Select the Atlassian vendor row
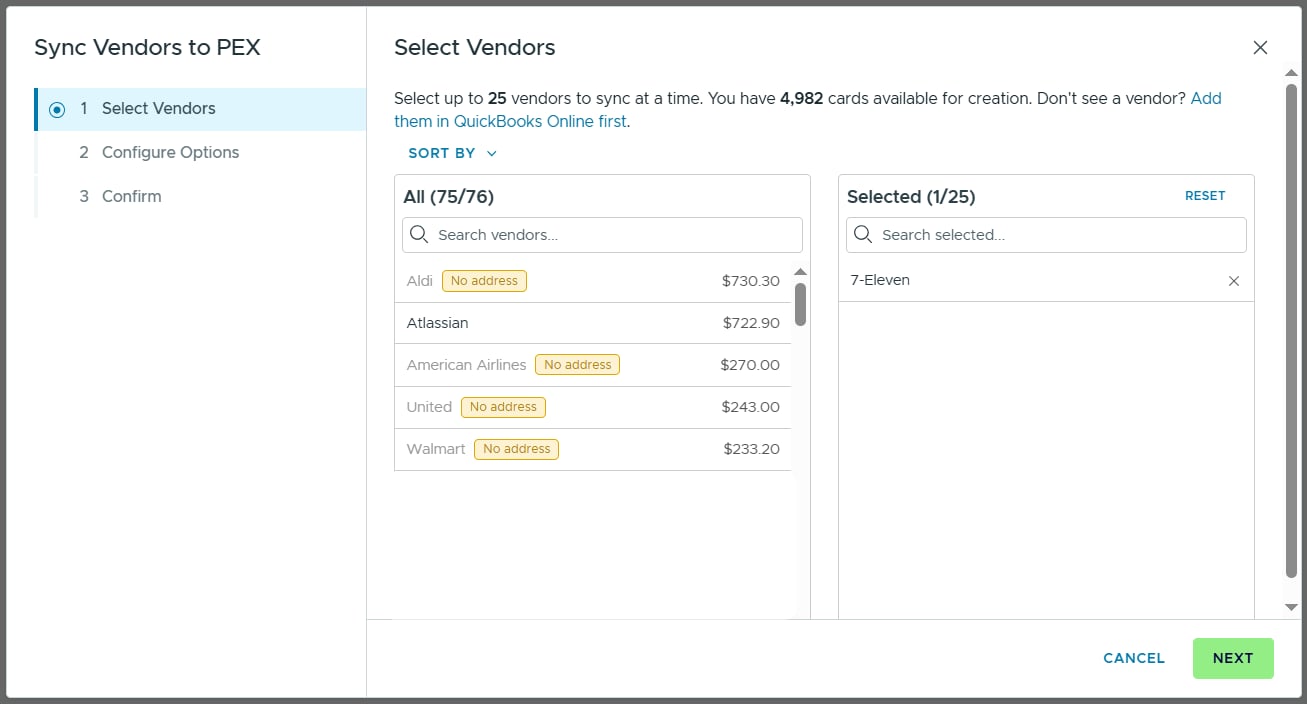1307x704 pixels. [x=593, y=323]
